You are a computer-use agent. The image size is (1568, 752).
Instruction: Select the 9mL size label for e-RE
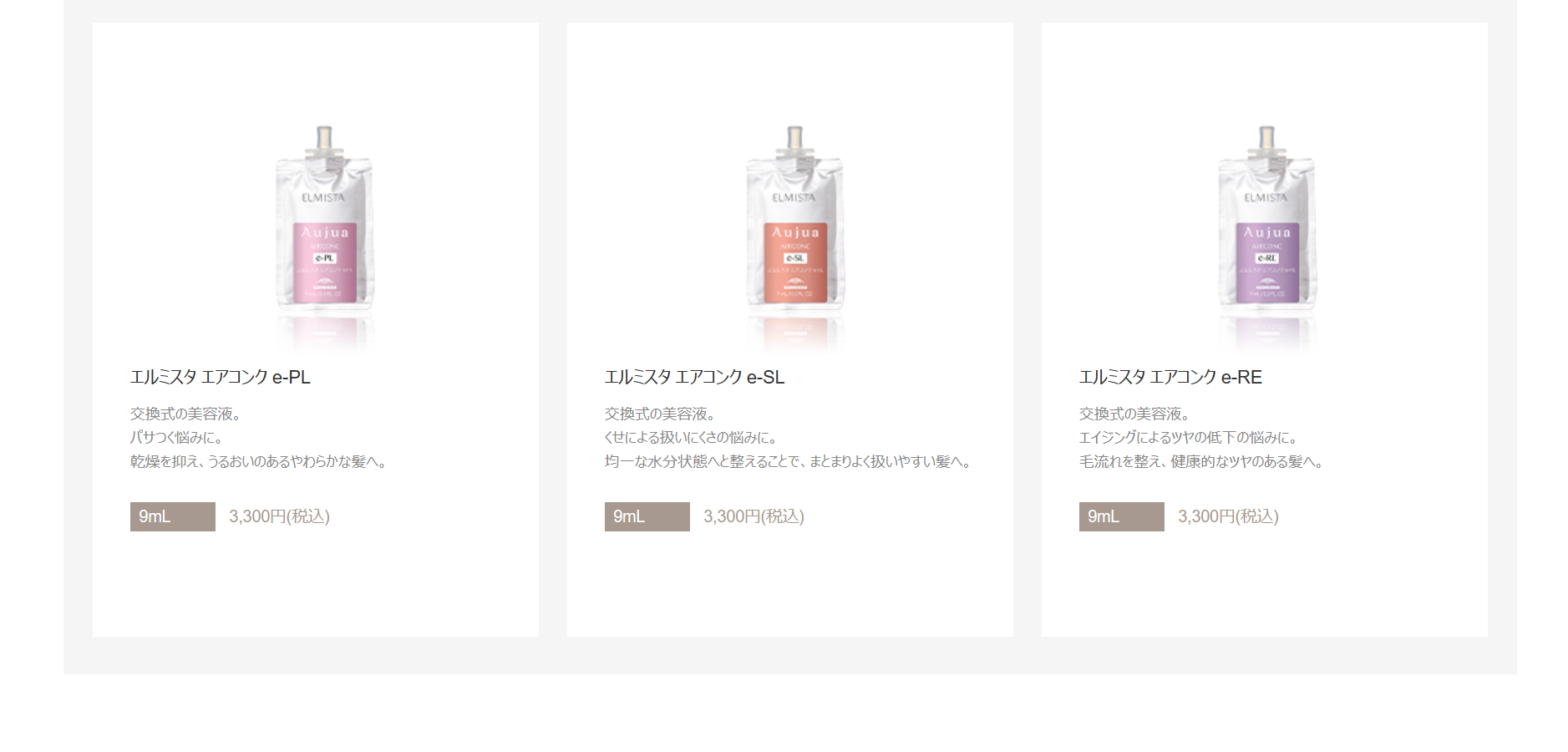[1122, 516]
